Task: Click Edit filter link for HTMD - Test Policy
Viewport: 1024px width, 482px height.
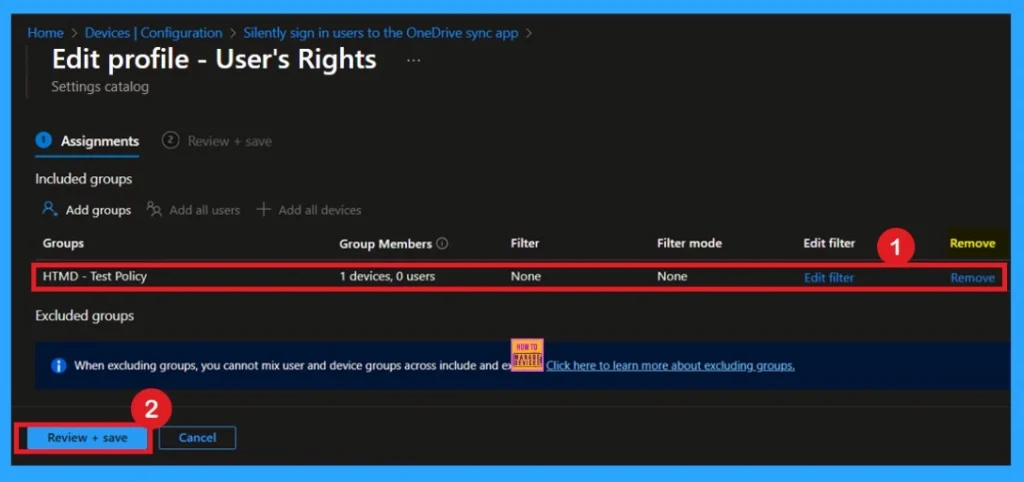Action: pyautogui.click(x=829, y=278)
